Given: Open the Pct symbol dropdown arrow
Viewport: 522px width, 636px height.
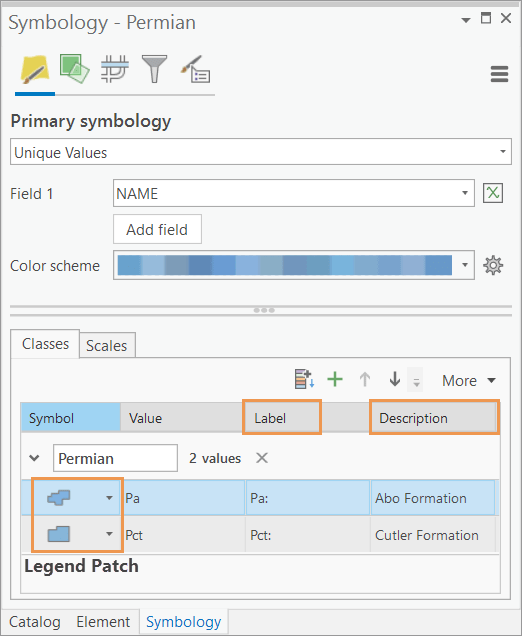Looking at the screenshot, I should point(109,534).
